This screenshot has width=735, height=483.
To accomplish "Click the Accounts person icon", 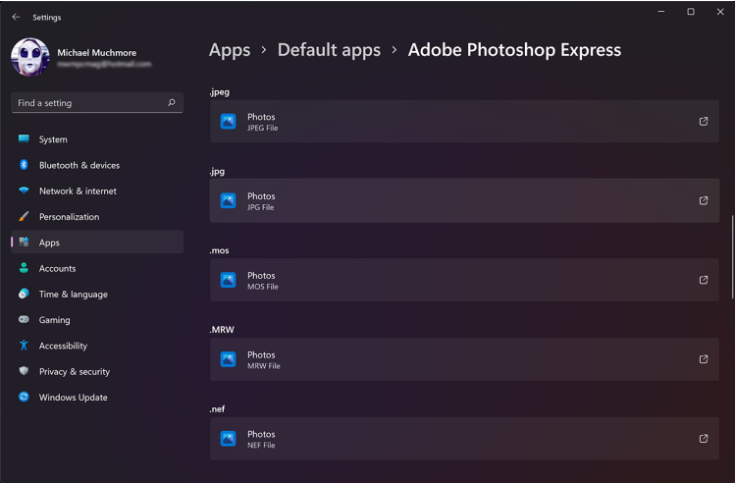I will tap(23, 268).
